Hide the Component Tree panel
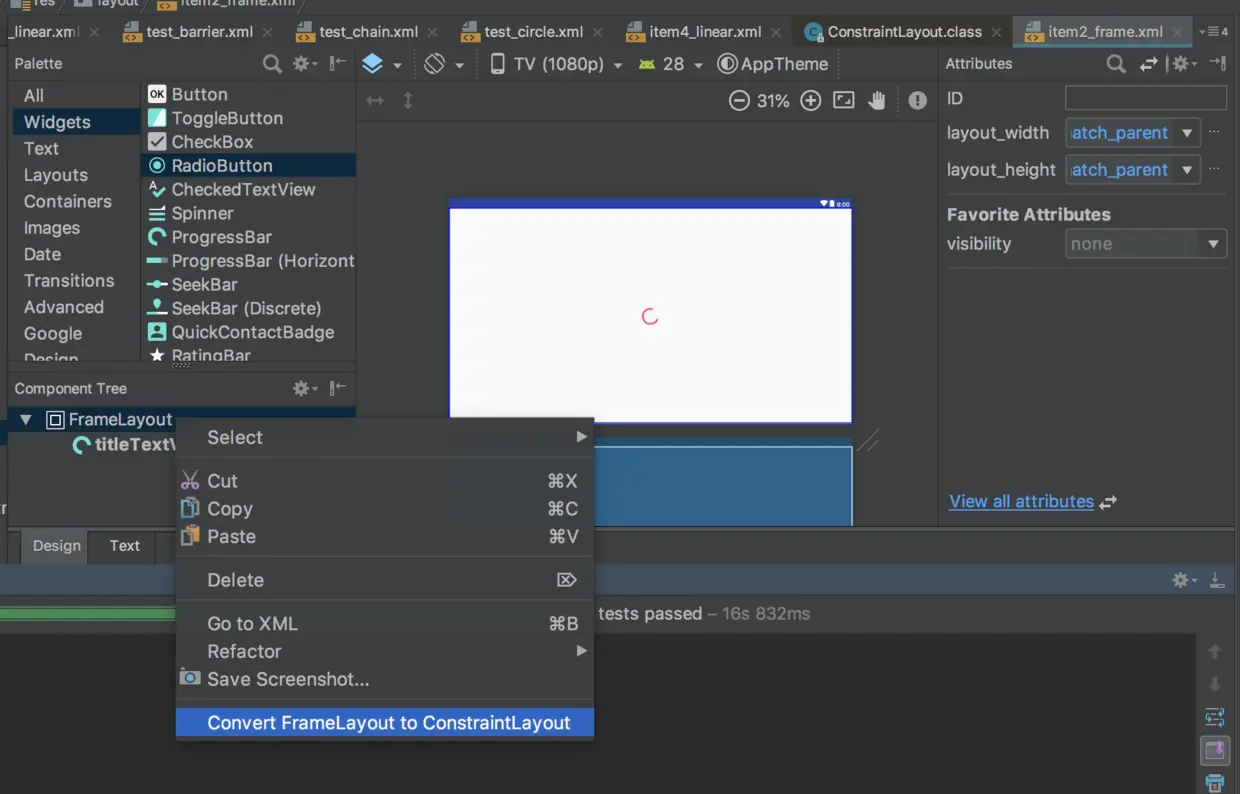Screen dimensions: 1240x794 (x=338, y=388)
